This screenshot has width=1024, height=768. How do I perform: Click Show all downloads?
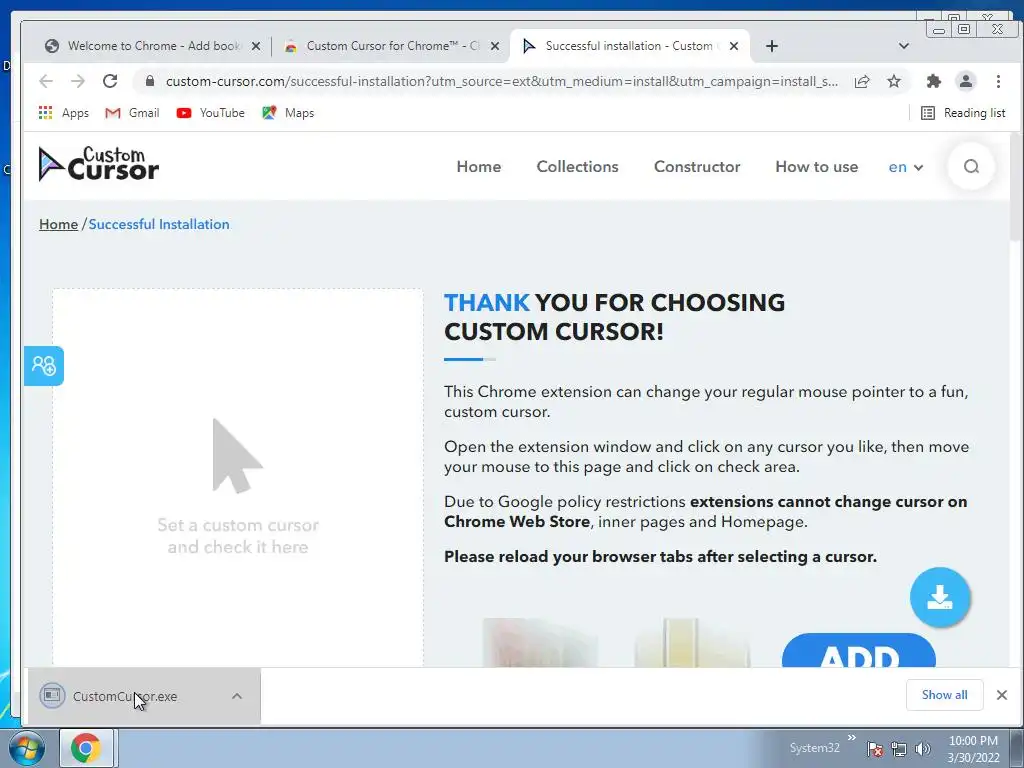click(944, 695)
